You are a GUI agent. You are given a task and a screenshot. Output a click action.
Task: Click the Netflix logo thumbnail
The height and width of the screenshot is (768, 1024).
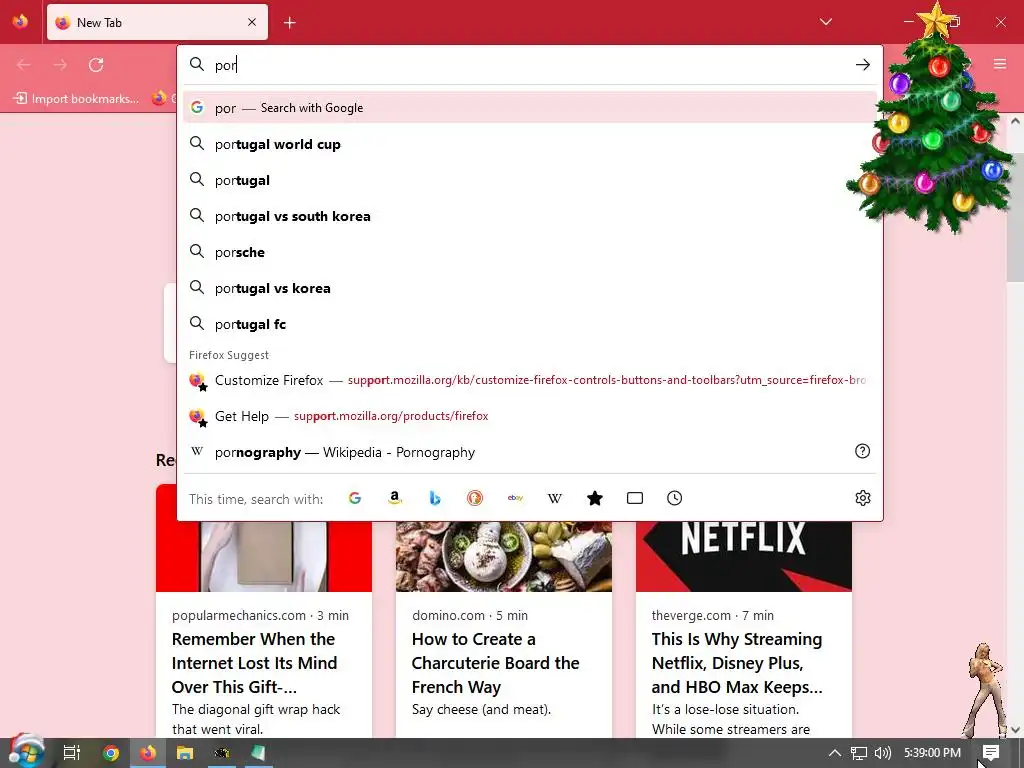tap(744, 556)
